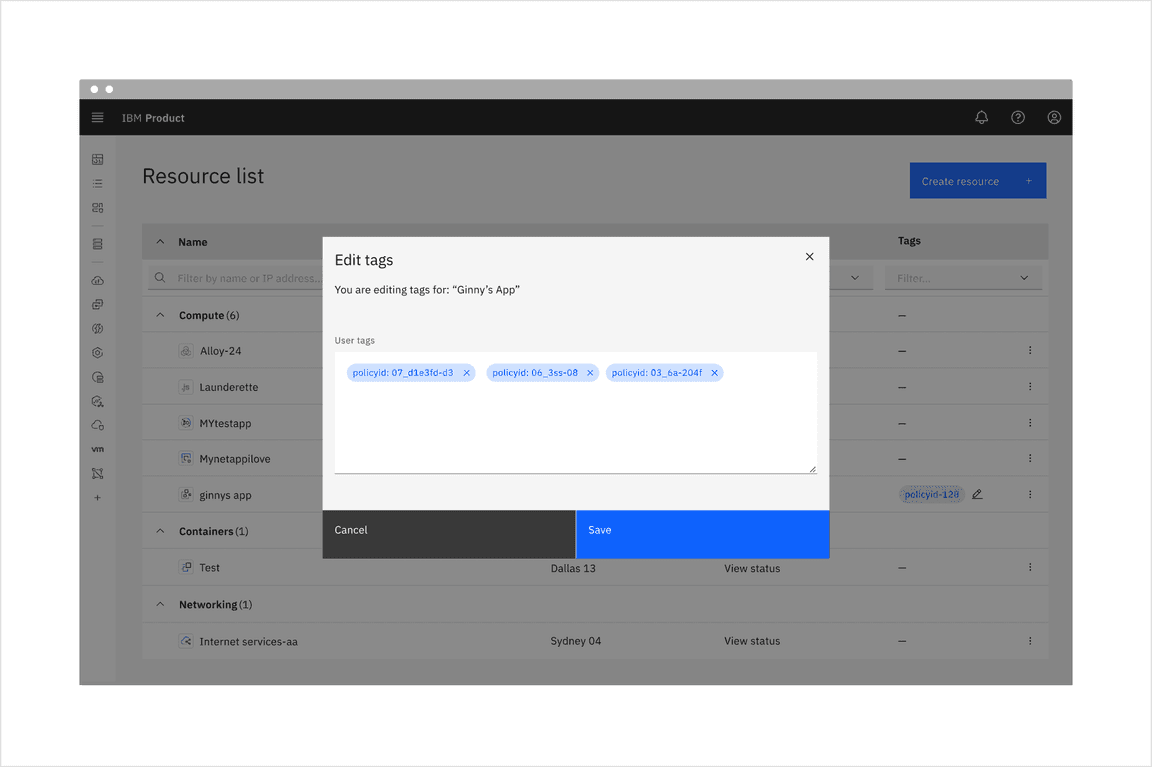Viewport: 1152px width, 767px height.
Task: Collapse the Networking section
Action: (160, 604)
